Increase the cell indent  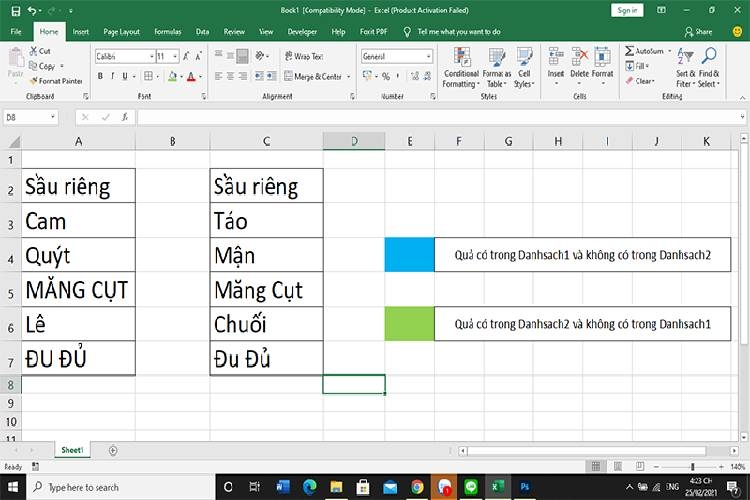pyautogui.click(x=271, y=76)
